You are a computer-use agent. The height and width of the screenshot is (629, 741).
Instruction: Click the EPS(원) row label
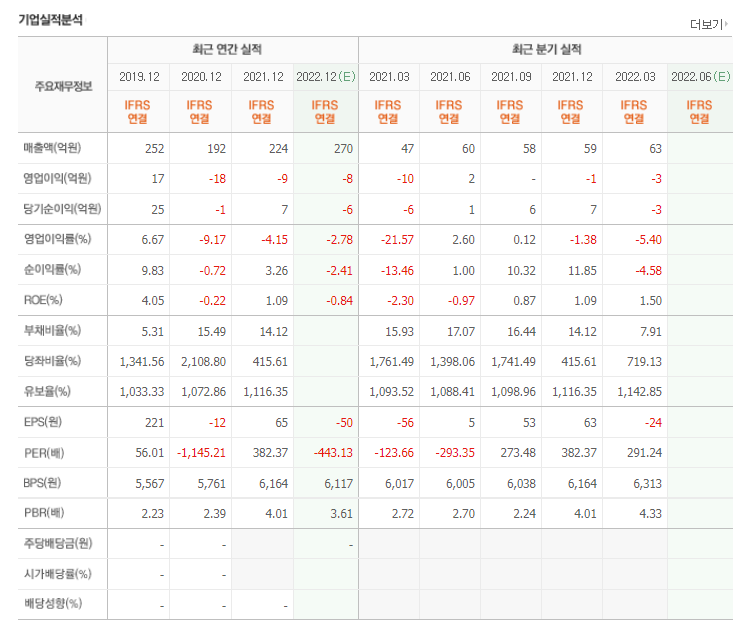[43, 422]
